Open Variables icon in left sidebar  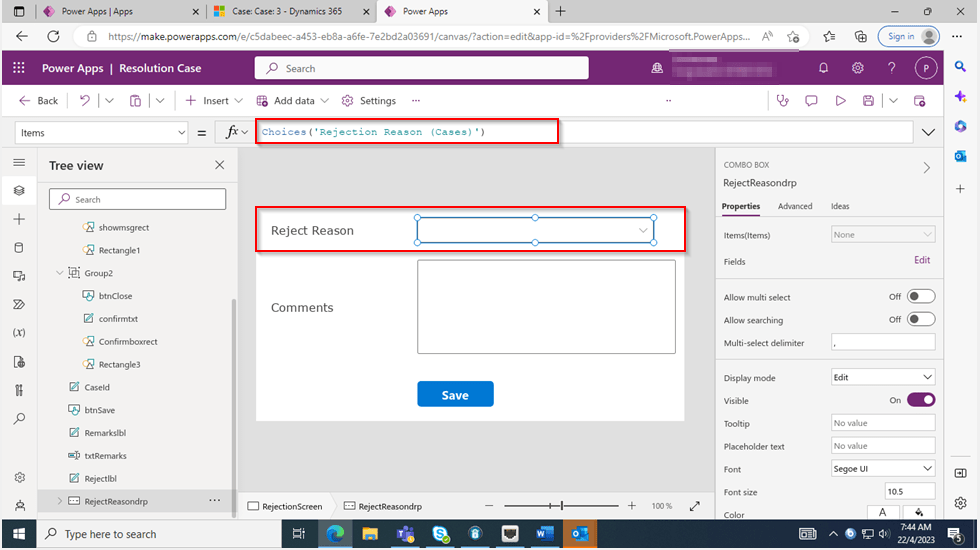19,333
